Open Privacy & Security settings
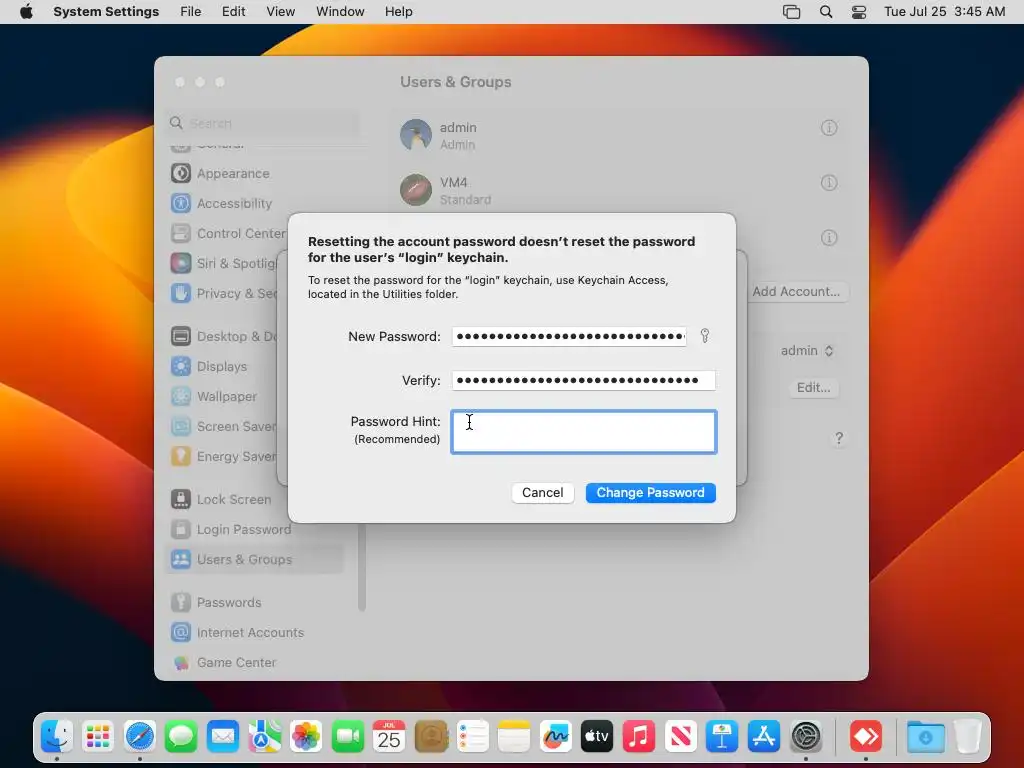The image size is (1024, 768). [x=223, y=293]
